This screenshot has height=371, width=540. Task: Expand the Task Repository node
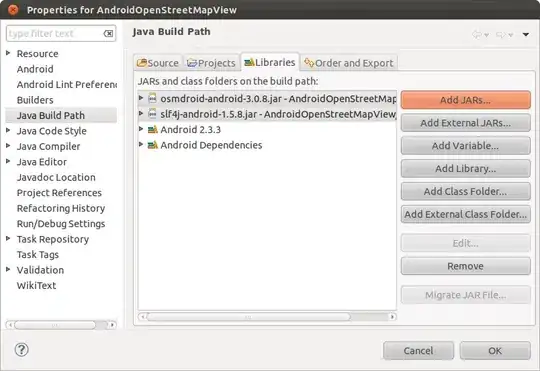(x=8, y=238)
